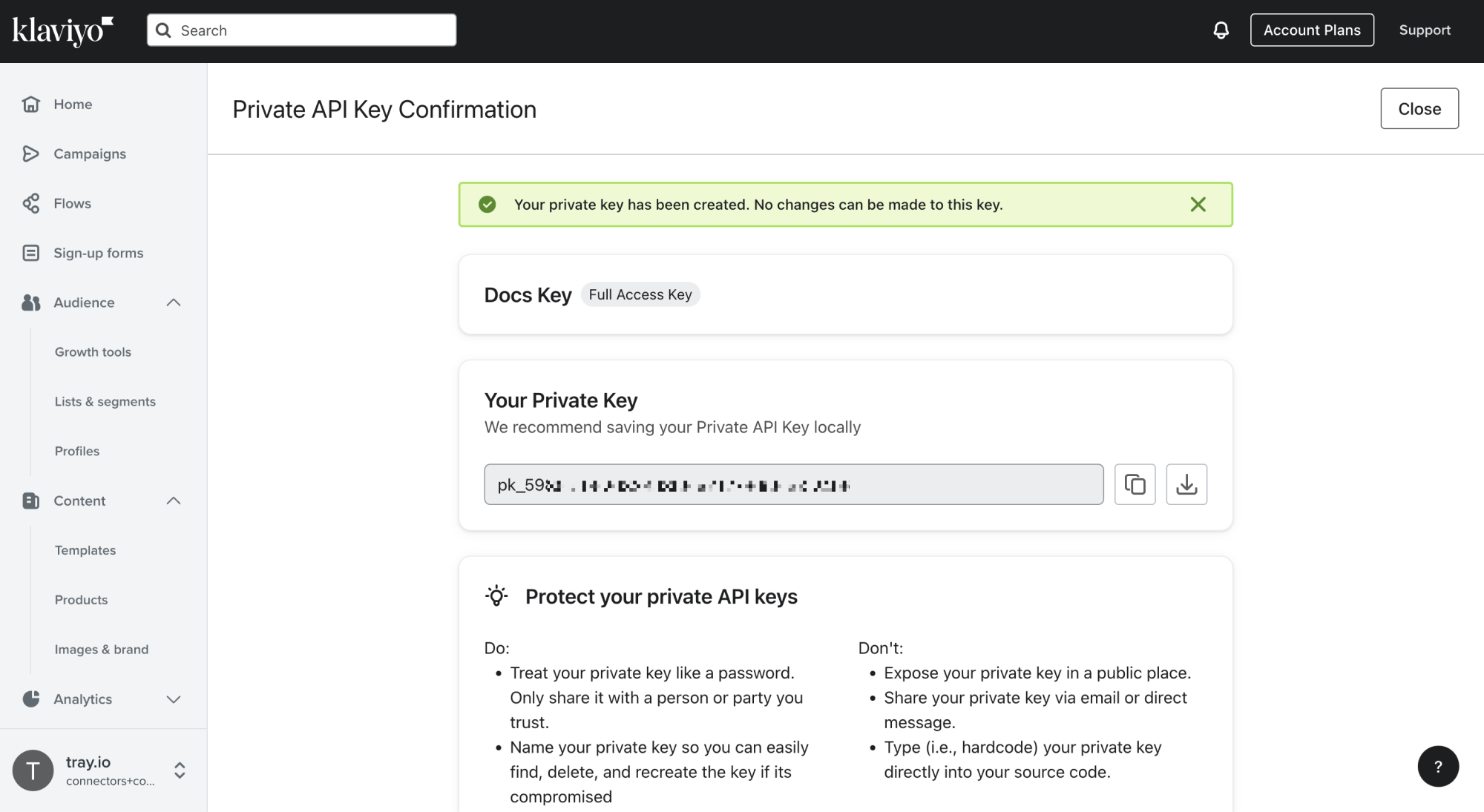Select the Audience people icon
Image resolution: width=1484 pixels, height=812 pixels.
point(30,303)
